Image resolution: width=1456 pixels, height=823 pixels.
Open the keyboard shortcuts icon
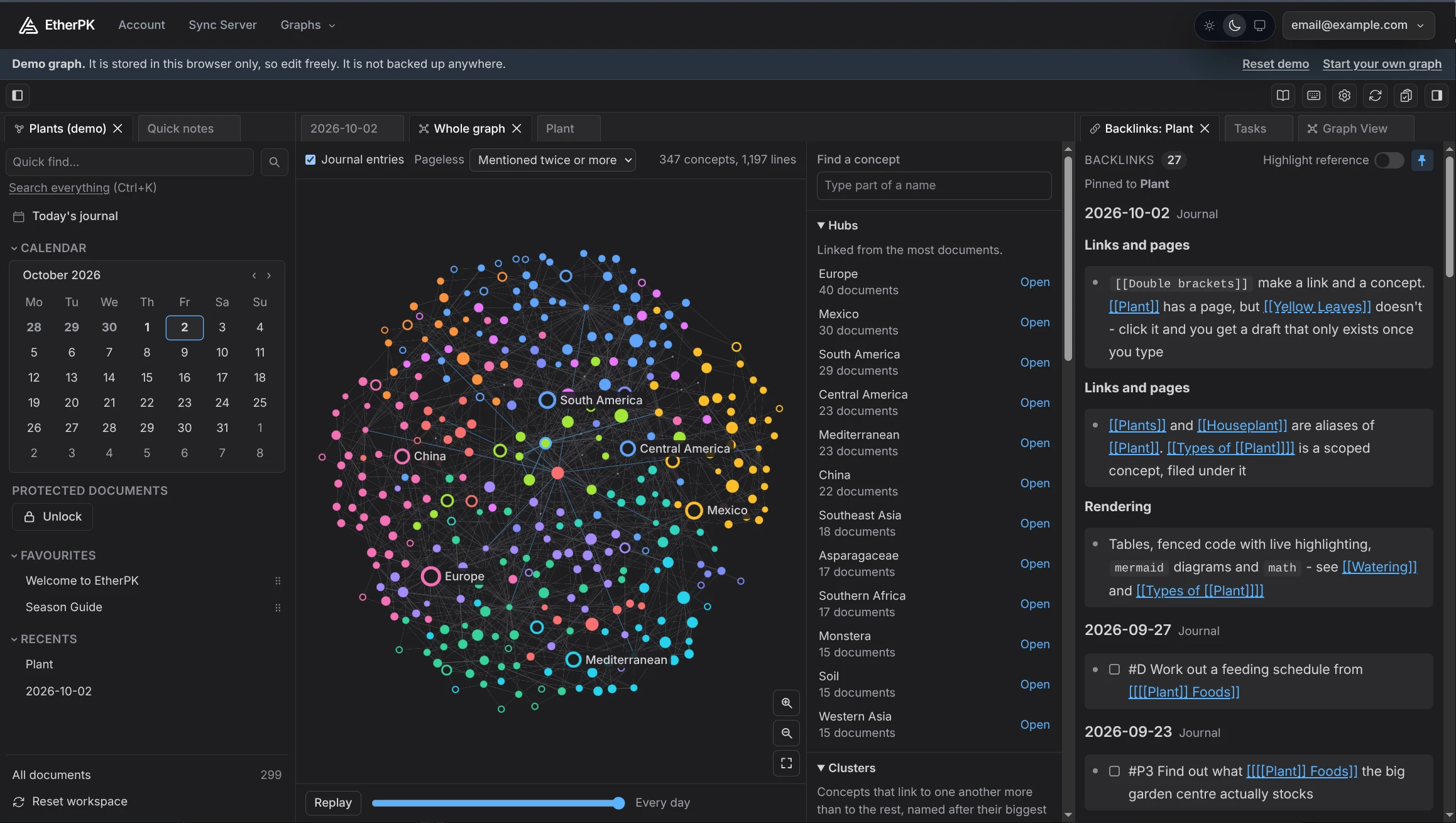coord(1313,96)
